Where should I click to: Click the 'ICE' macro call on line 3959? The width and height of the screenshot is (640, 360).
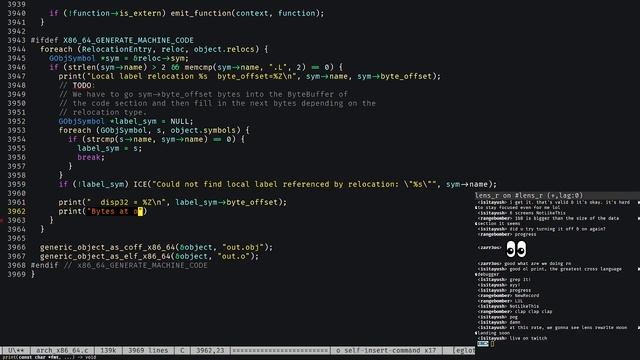click(140, 184)
